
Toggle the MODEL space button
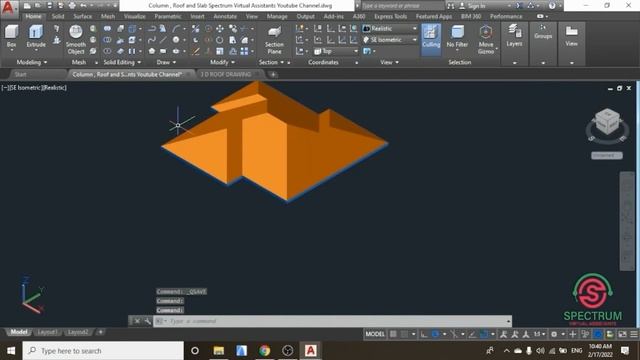click(375, 334)
